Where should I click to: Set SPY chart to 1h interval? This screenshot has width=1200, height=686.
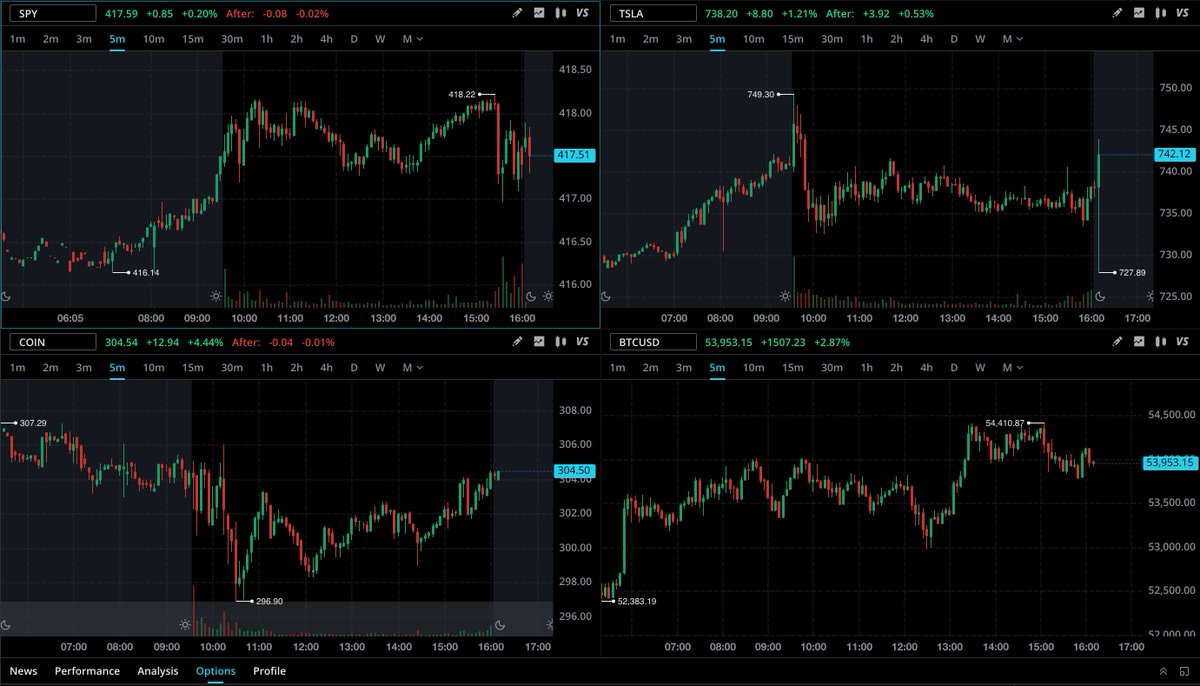tap(266, 39)
